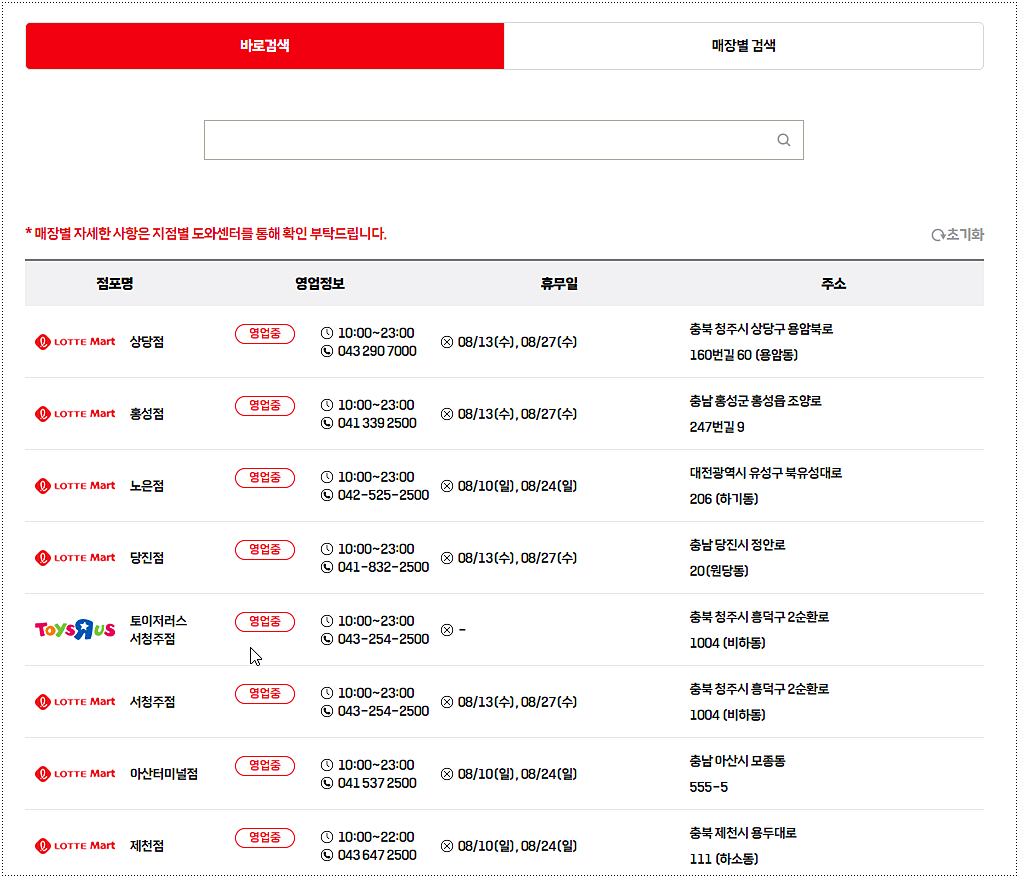This screenshot has height=878, width=1019.
Task: Click the closed-day icon in 당진점 row
Action: click(x=447, y=559)
